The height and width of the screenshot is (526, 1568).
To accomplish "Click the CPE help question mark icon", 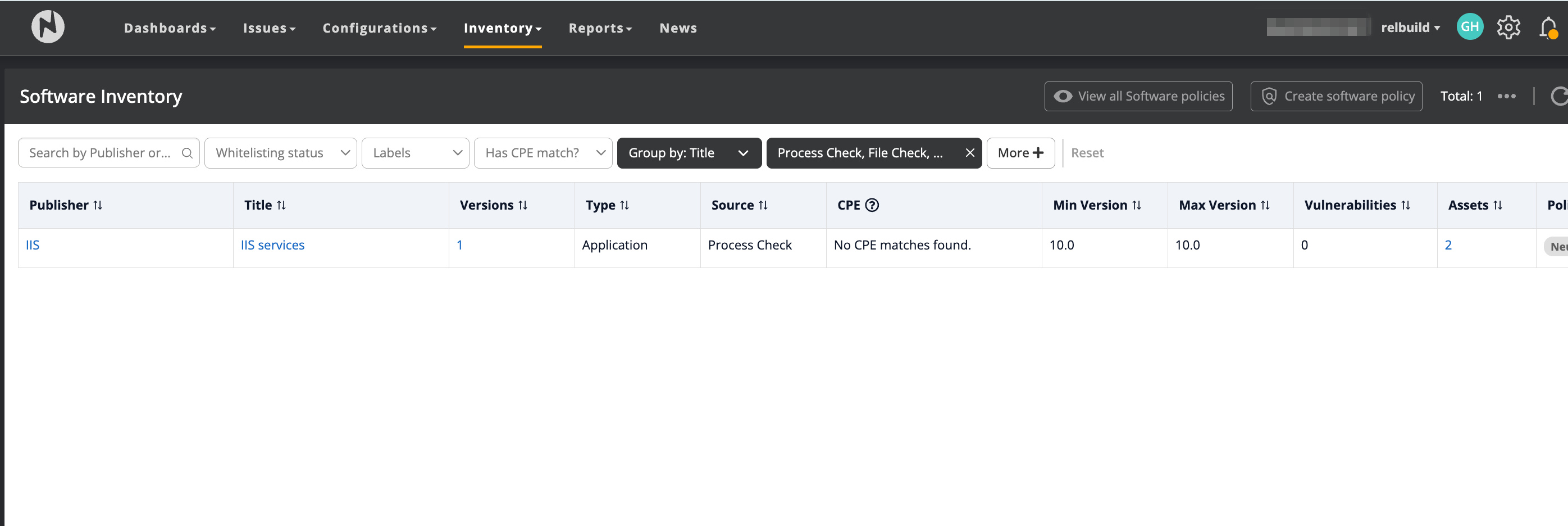I will [x=872, y=205].
